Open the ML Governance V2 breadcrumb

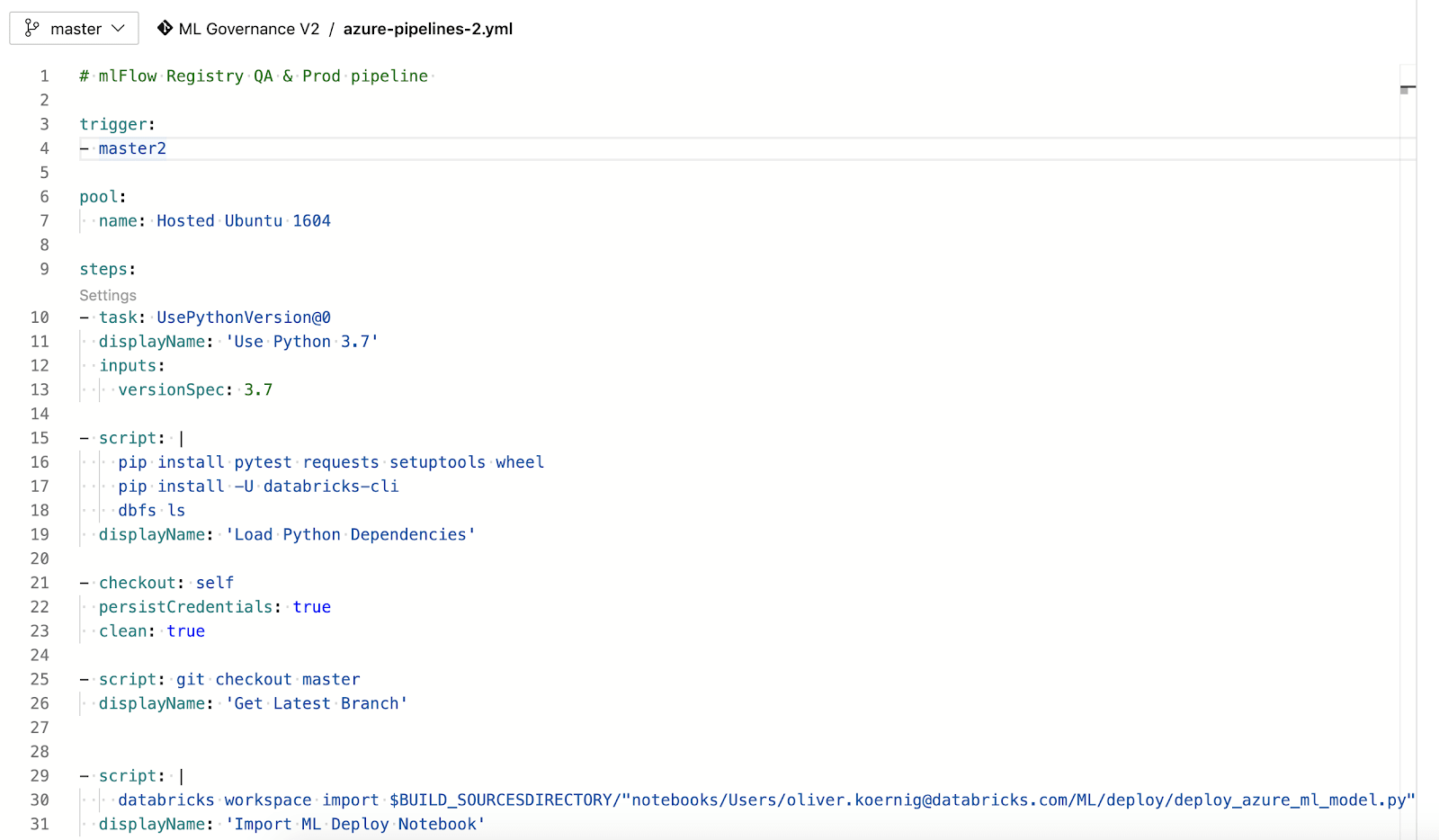pyautogui.click(x=248, y=29)
